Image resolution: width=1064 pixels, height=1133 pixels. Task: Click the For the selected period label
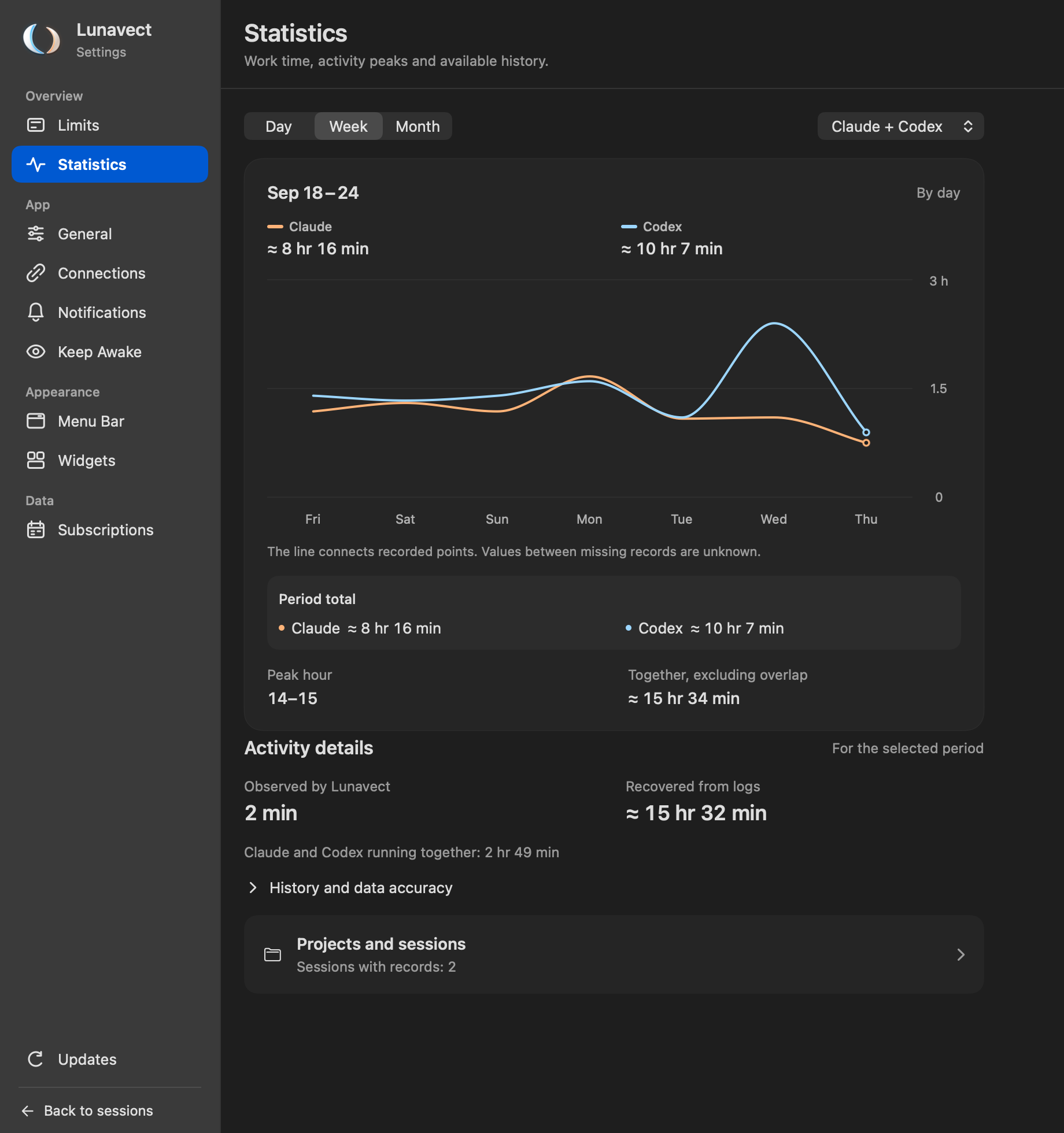pyautogui.click(x=908, y=748)
